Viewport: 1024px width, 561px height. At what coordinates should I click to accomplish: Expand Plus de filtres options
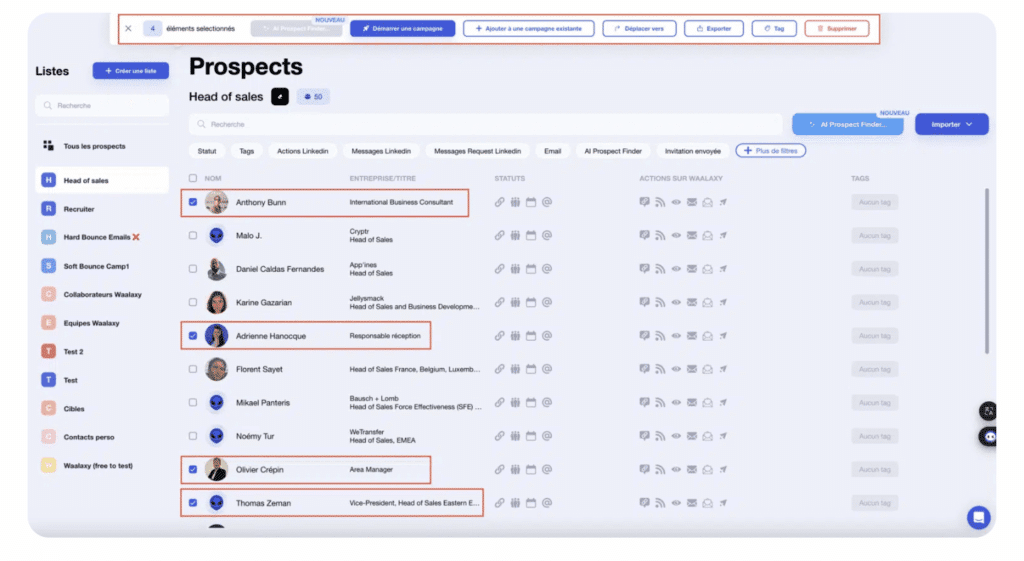770,151
